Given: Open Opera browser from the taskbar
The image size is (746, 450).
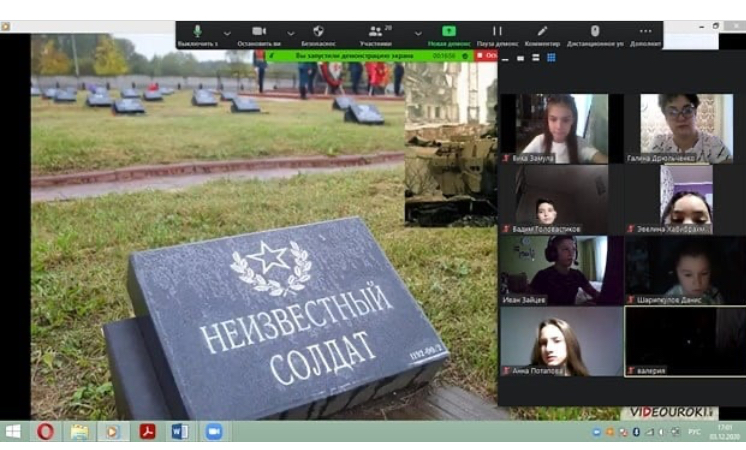Looking at the screenshot, I should tap(45, 431).
